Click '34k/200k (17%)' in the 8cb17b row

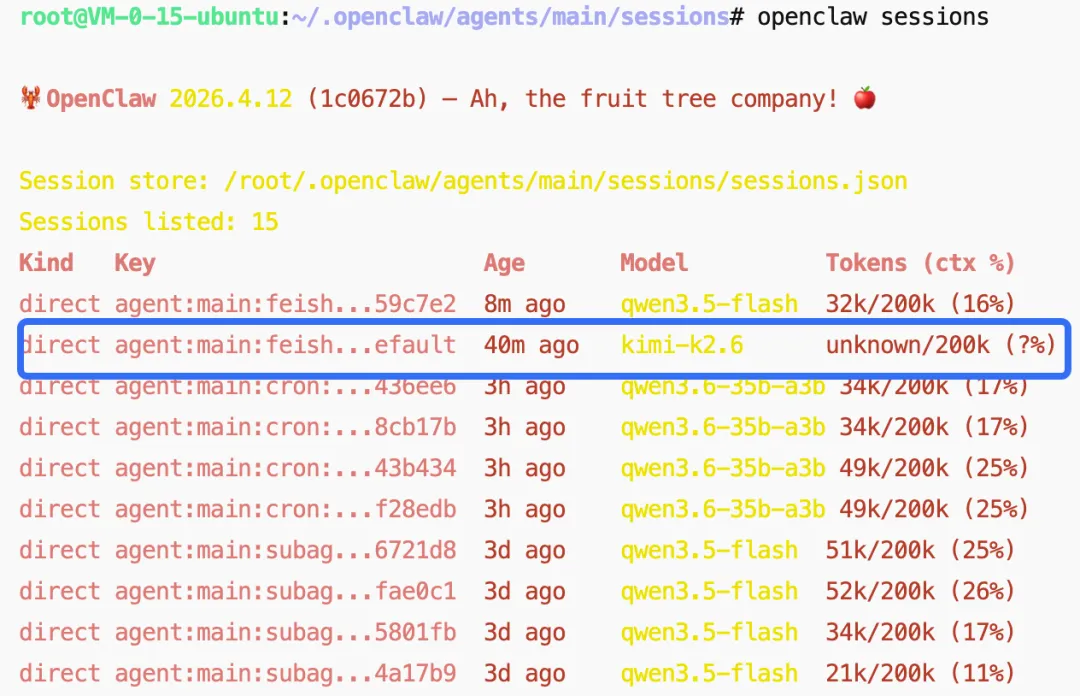click(933, 427)
